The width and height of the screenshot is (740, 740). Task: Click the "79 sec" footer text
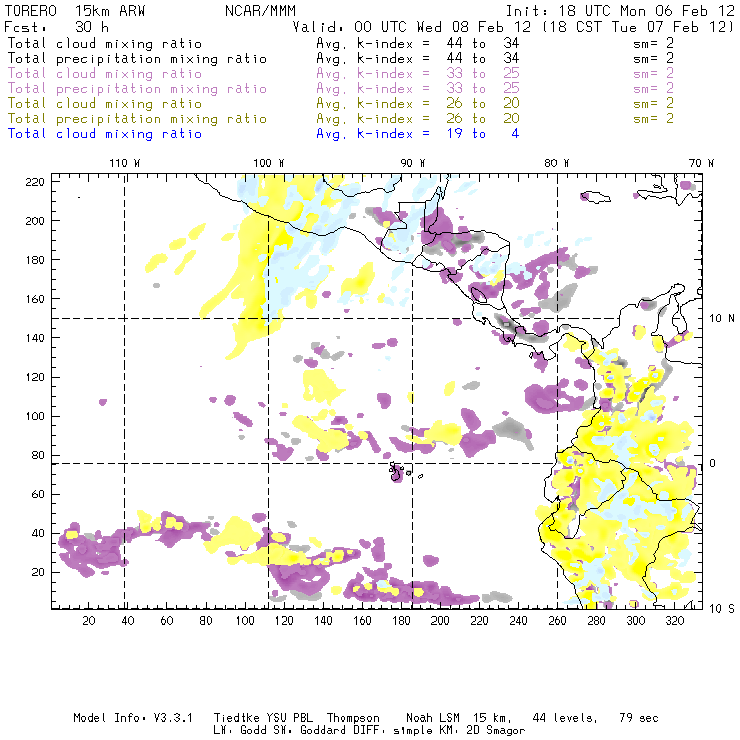point(639,718)
